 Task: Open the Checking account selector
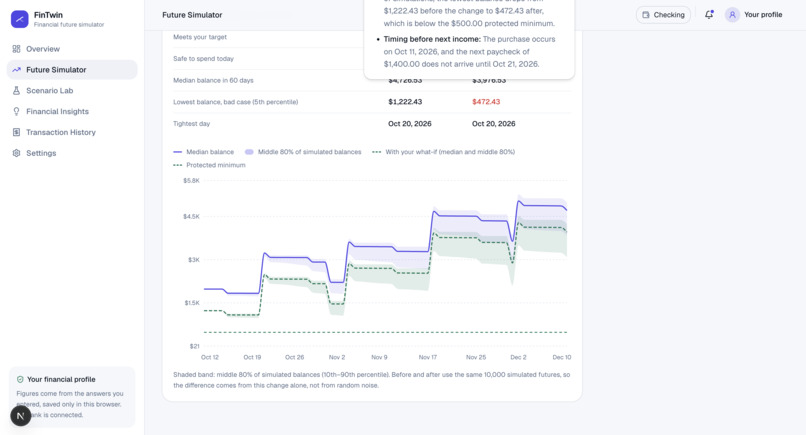(x=663, y=15)
